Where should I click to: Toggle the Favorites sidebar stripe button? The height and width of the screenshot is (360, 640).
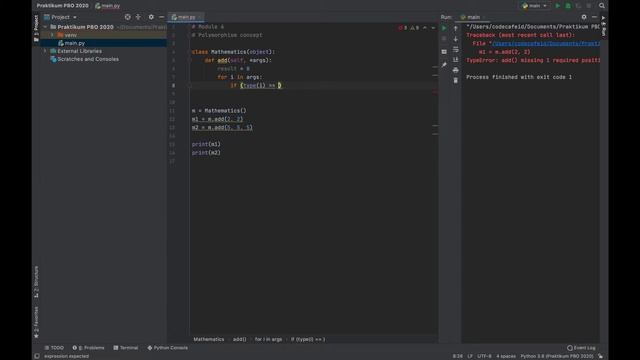[x=36, y=322]
